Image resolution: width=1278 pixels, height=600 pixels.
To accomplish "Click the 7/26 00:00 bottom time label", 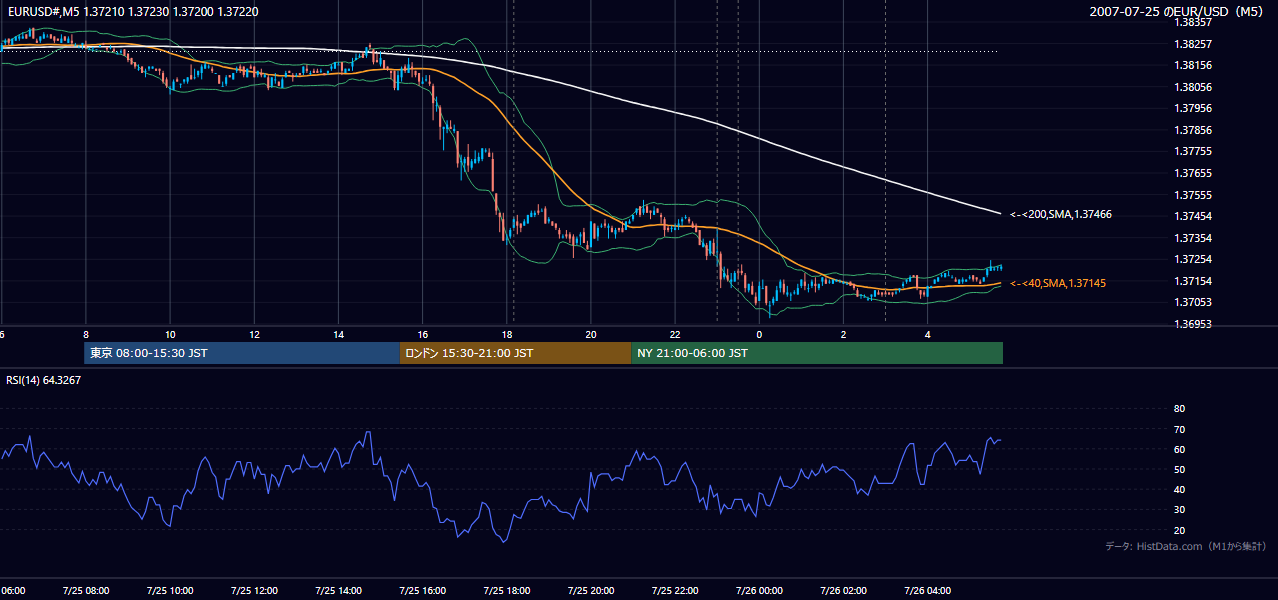I will pyautogui.click(x=759, y=590).
